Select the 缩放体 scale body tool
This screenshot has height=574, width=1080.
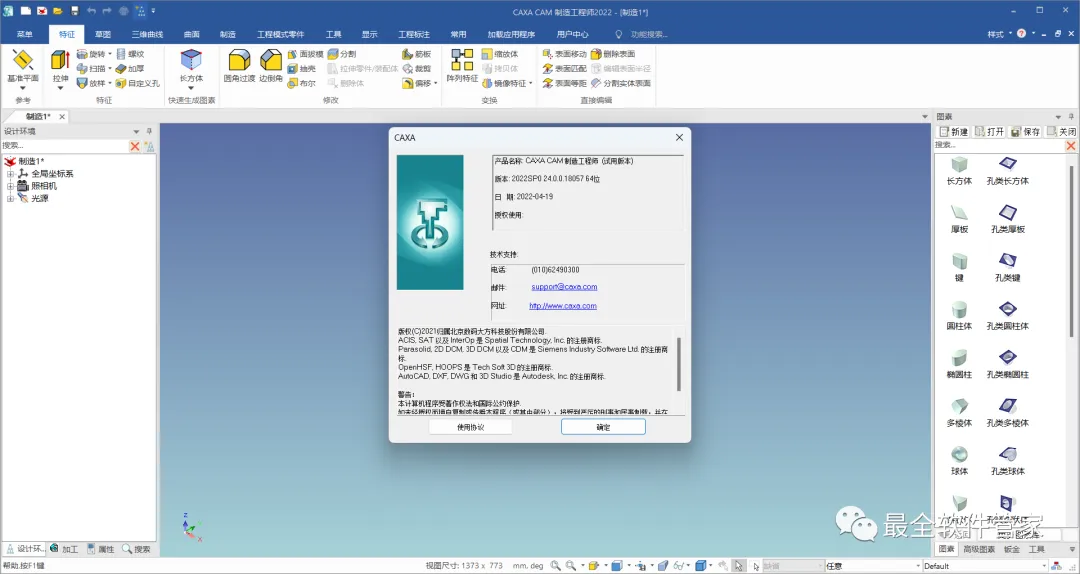[500, 54]
